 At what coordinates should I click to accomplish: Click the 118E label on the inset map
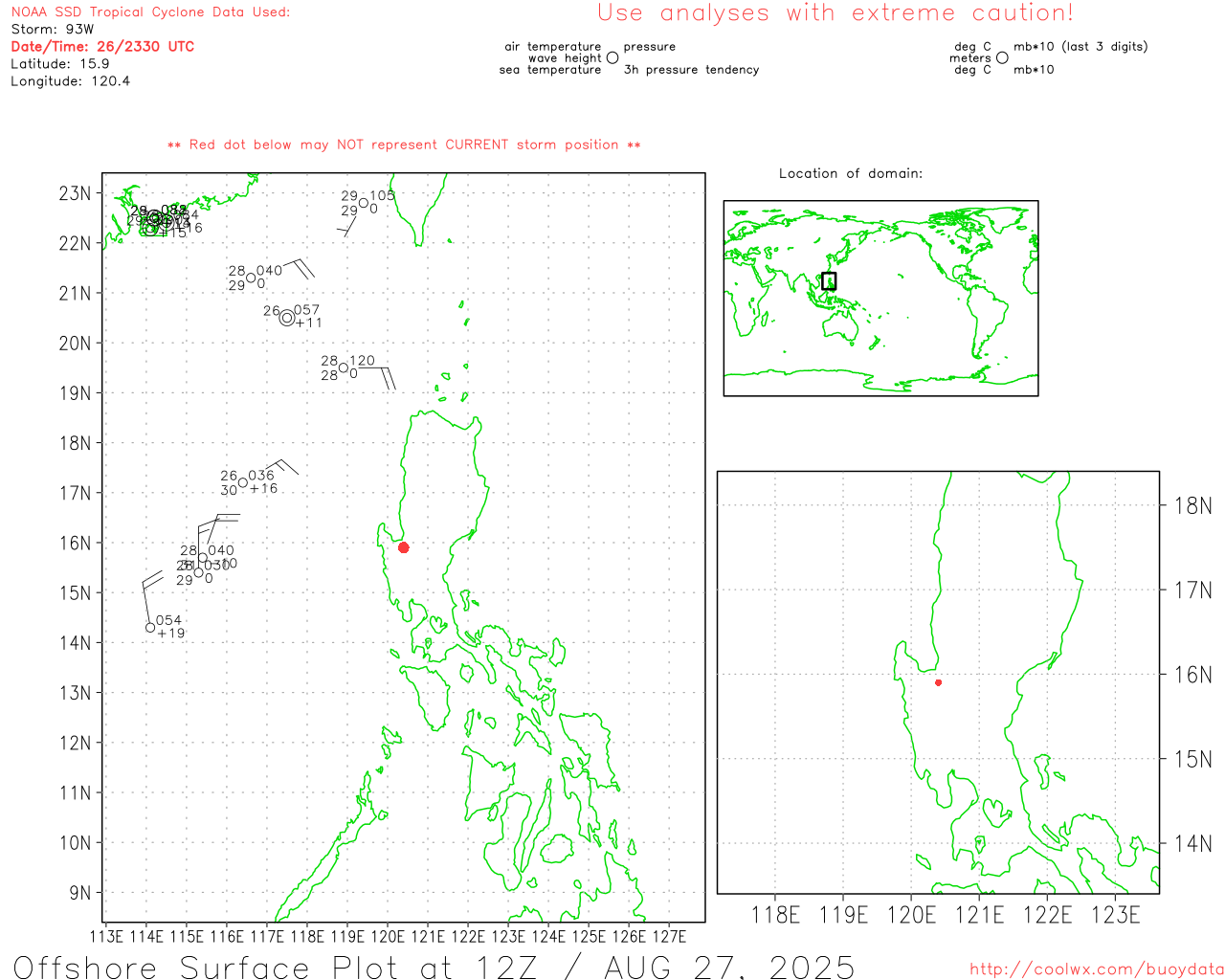point(775,915)
